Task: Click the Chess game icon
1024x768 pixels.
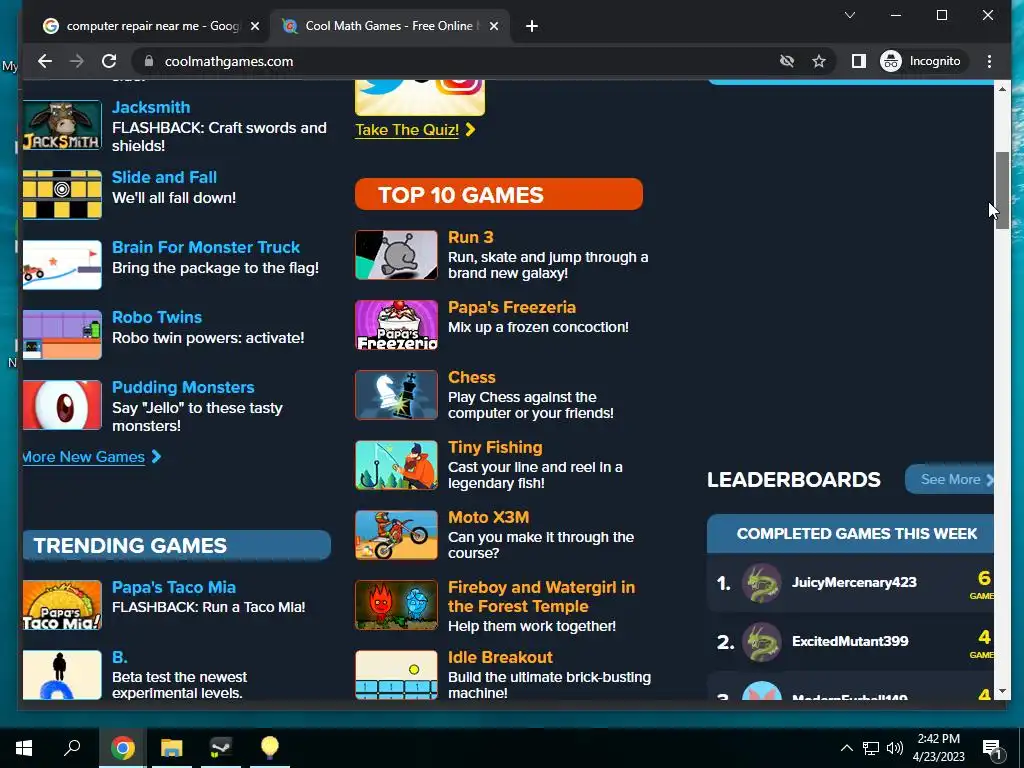Action: click(x=396, y=394)
